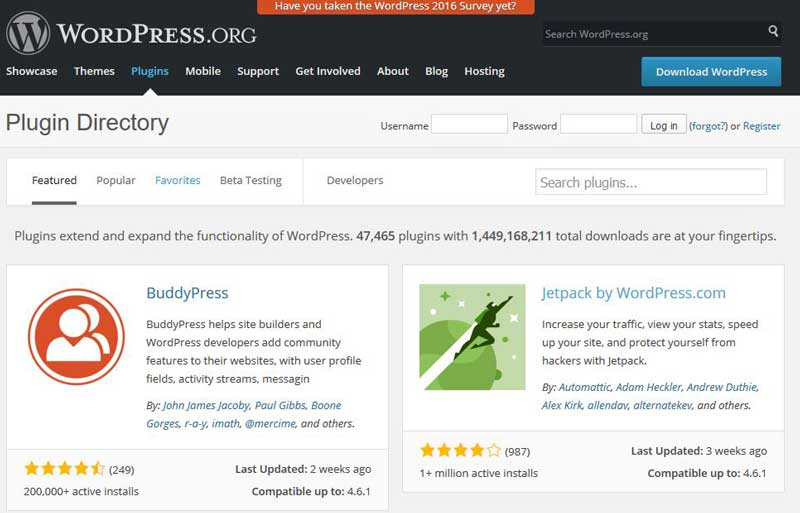Click 'Last Updated: 3 weeks ago' text
800x513 pixels.
tap(699, 451)
